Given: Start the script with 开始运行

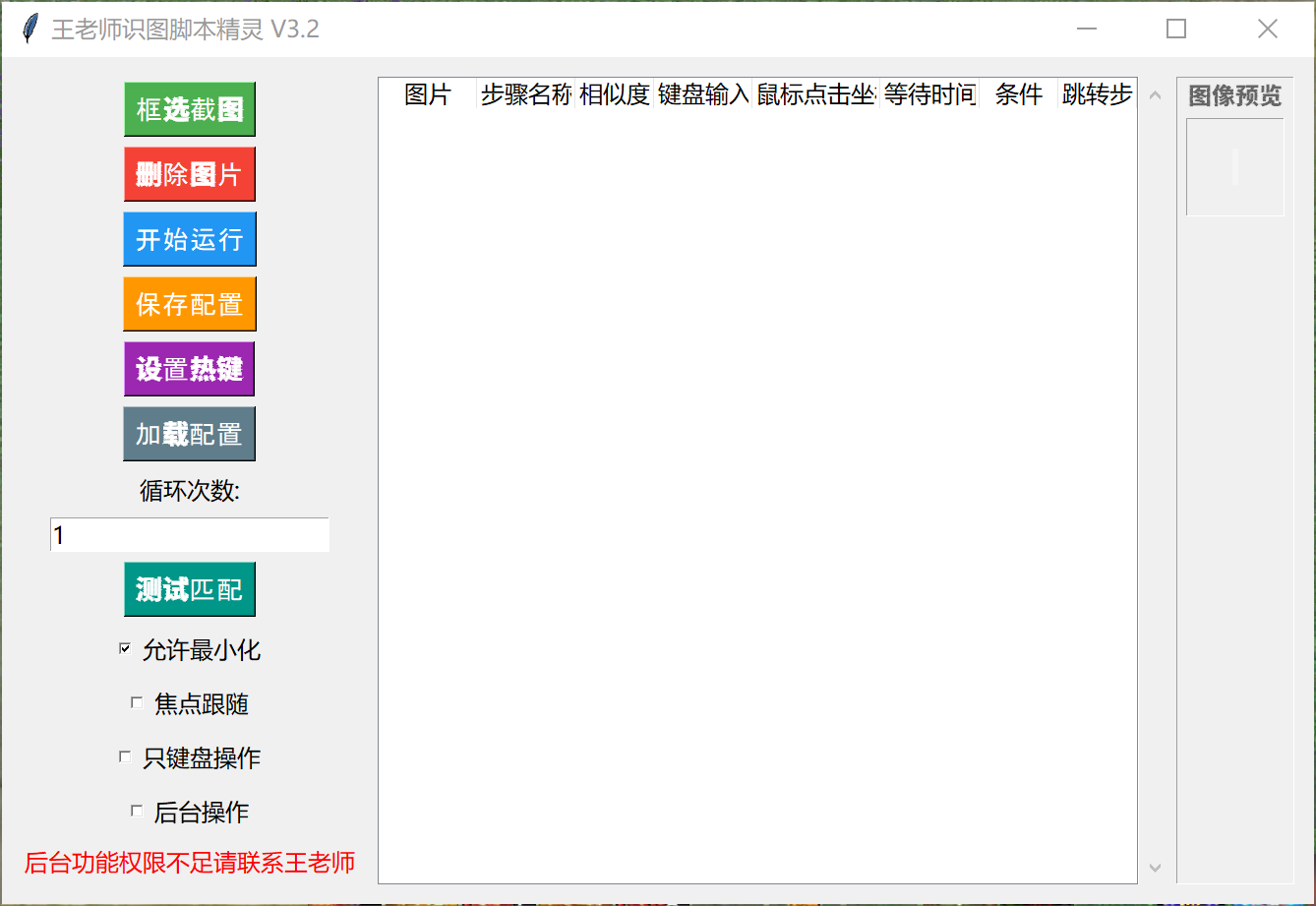Looking at the screenshot, I should [x=190, y=239].
